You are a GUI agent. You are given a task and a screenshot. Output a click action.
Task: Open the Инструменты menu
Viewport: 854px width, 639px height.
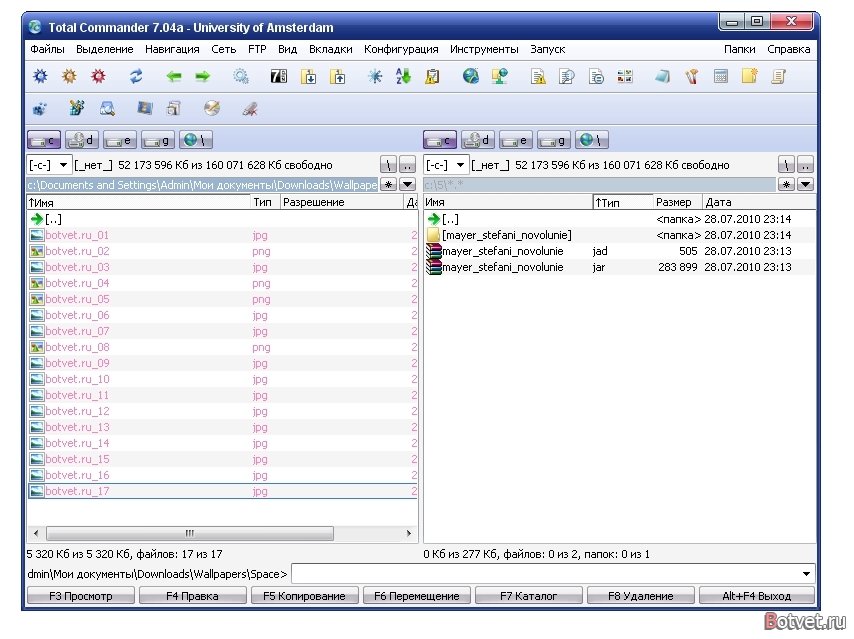(484, 49)
